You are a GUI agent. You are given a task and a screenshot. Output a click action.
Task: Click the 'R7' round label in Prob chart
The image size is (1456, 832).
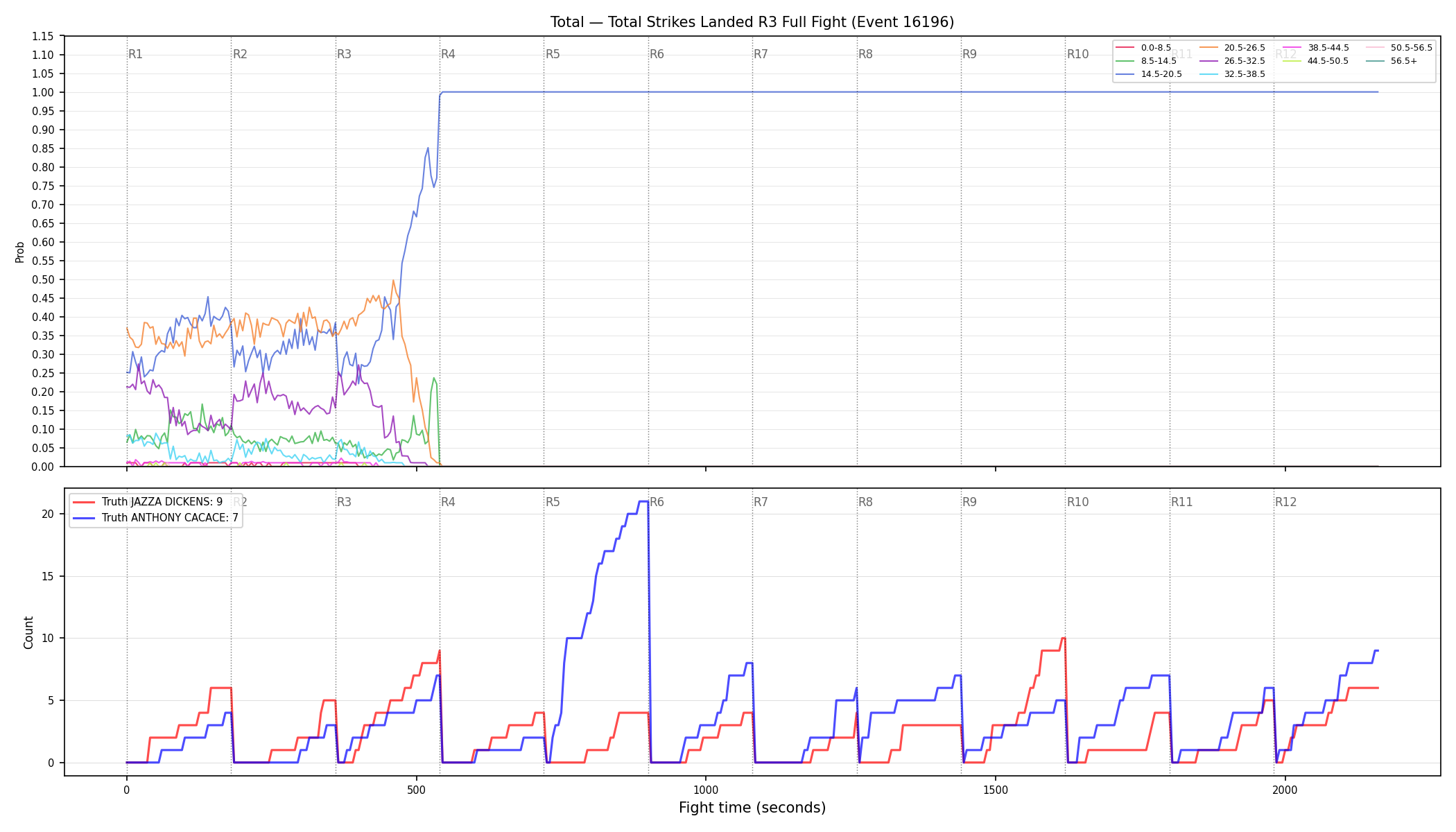tap(761, 54)
